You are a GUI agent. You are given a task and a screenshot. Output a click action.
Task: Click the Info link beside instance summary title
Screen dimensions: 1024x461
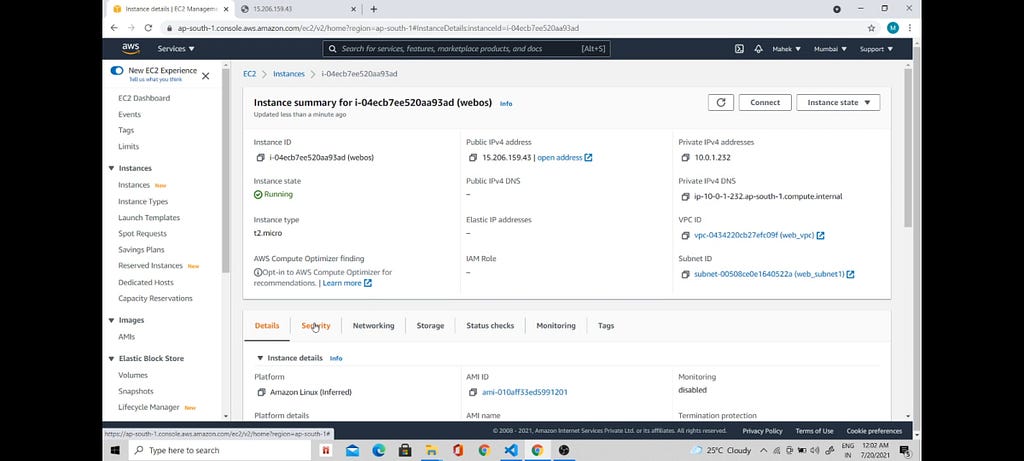pyautogui.click(x=506, y=104)
